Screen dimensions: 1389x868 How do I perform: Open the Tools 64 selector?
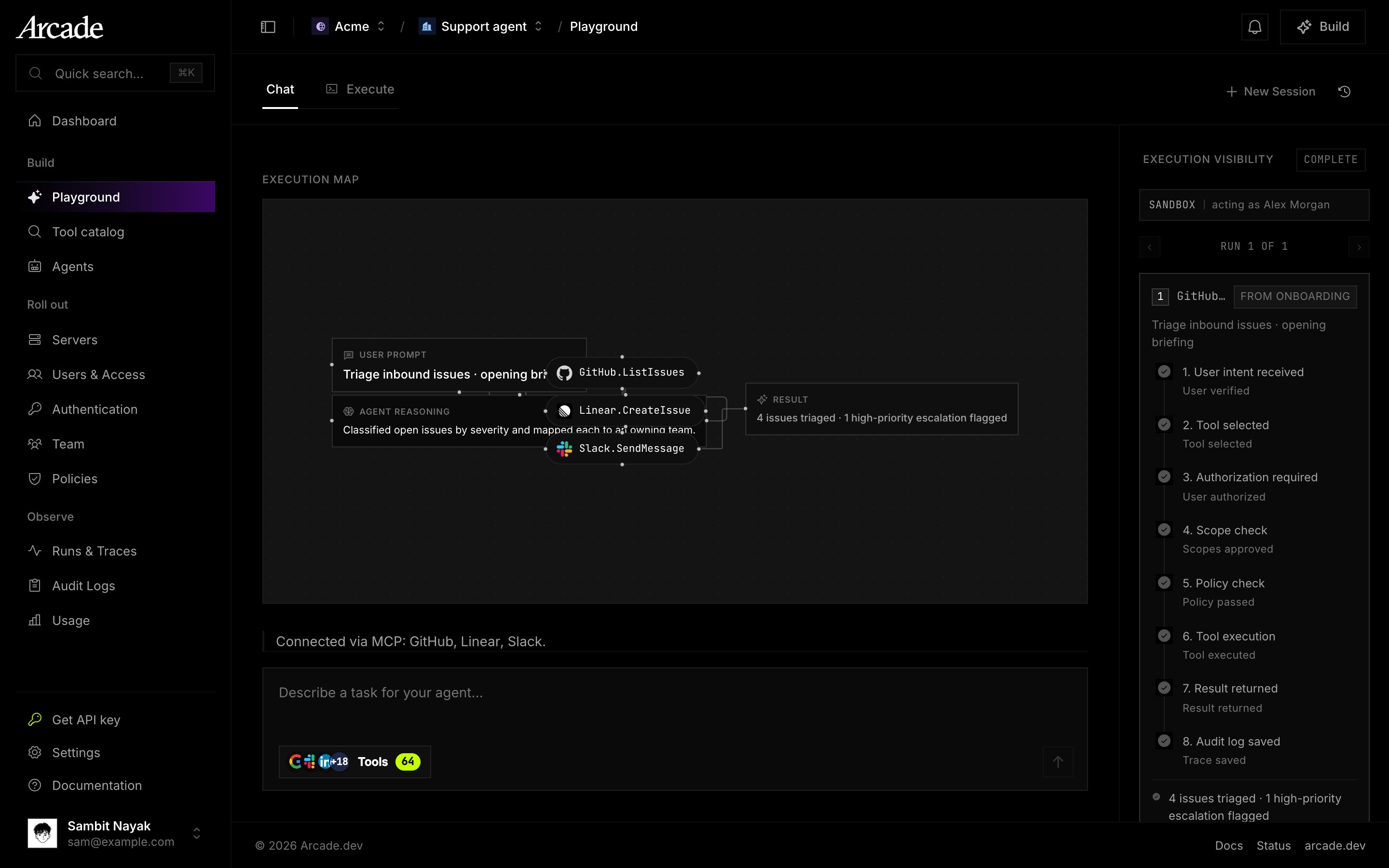(354, 762)
